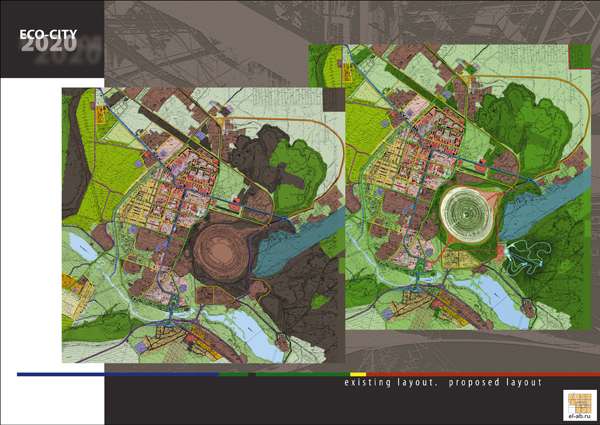Click the el-ab.ru text under the logo
The width and height of the screenshot is (600, 425).
click(x=580, y=417)
